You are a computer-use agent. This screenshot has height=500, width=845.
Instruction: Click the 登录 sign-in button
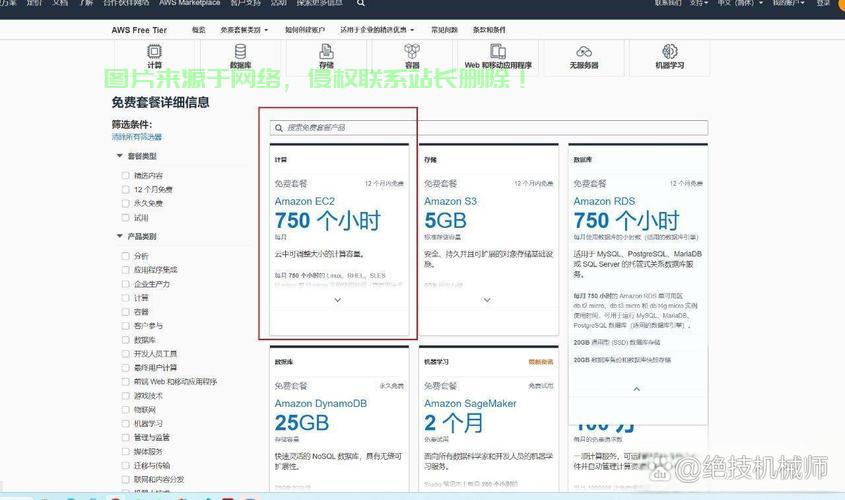point(823,3)
